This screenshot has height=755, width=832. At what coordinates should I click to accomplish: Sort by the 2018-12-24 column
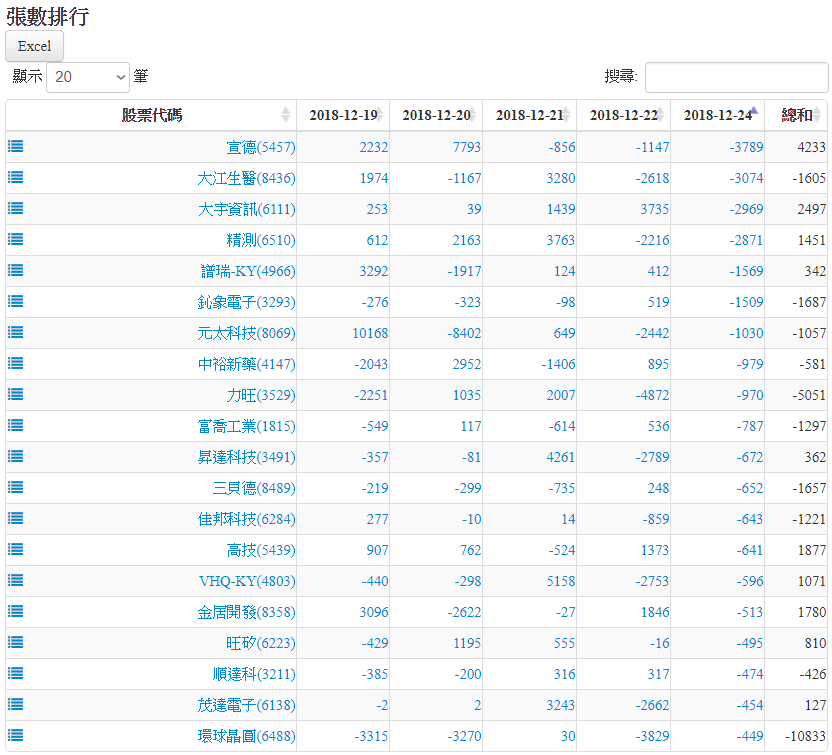(717, 115)
